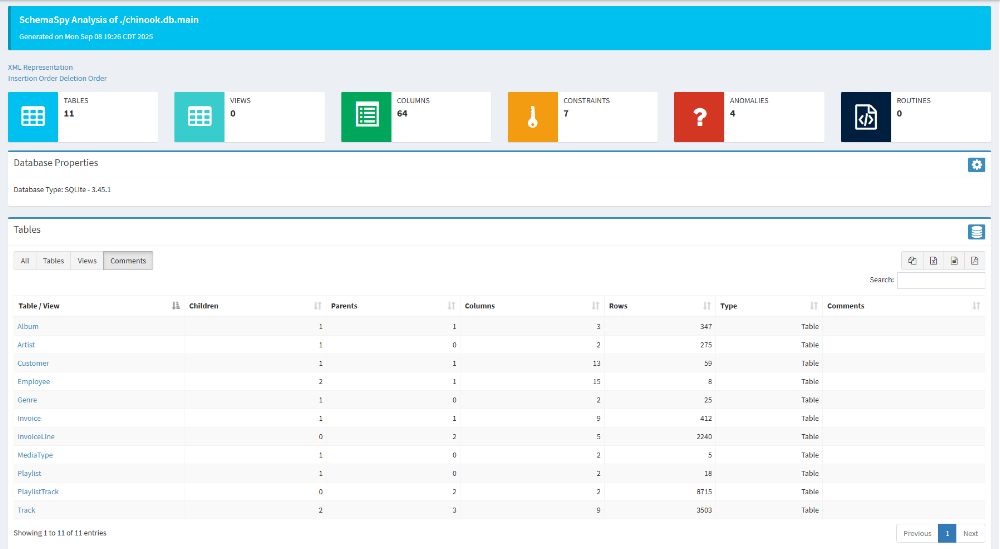Export the table with the PDF icon

click(x=975, y=261)
